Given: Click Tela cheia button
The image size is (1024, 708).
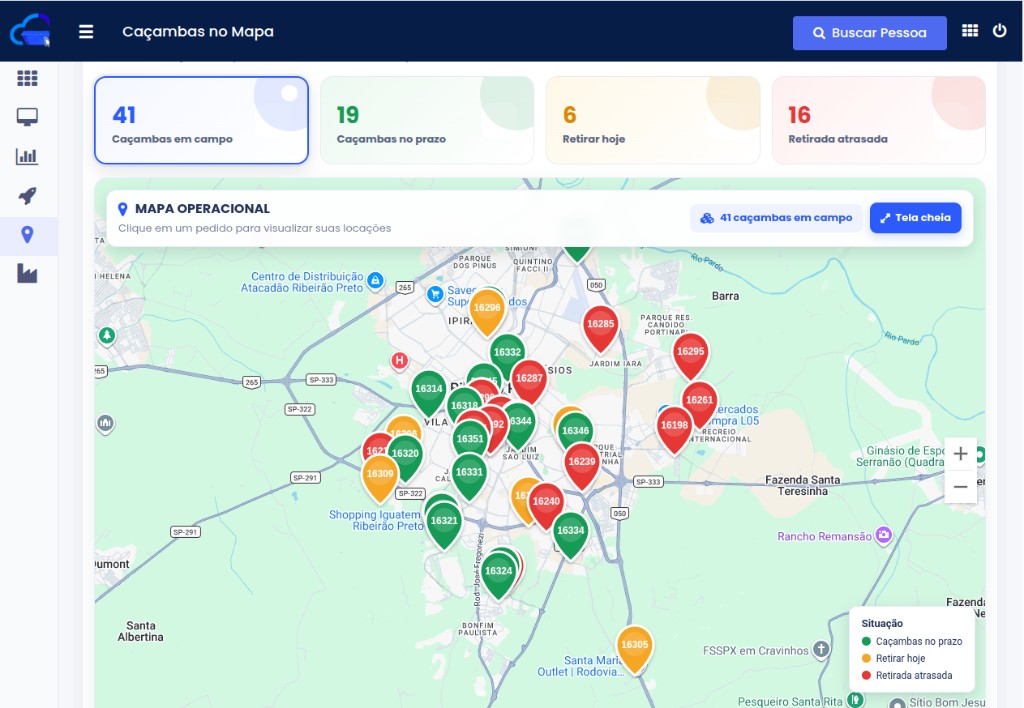Looking at the screenshot, I should tap(915, 217).
